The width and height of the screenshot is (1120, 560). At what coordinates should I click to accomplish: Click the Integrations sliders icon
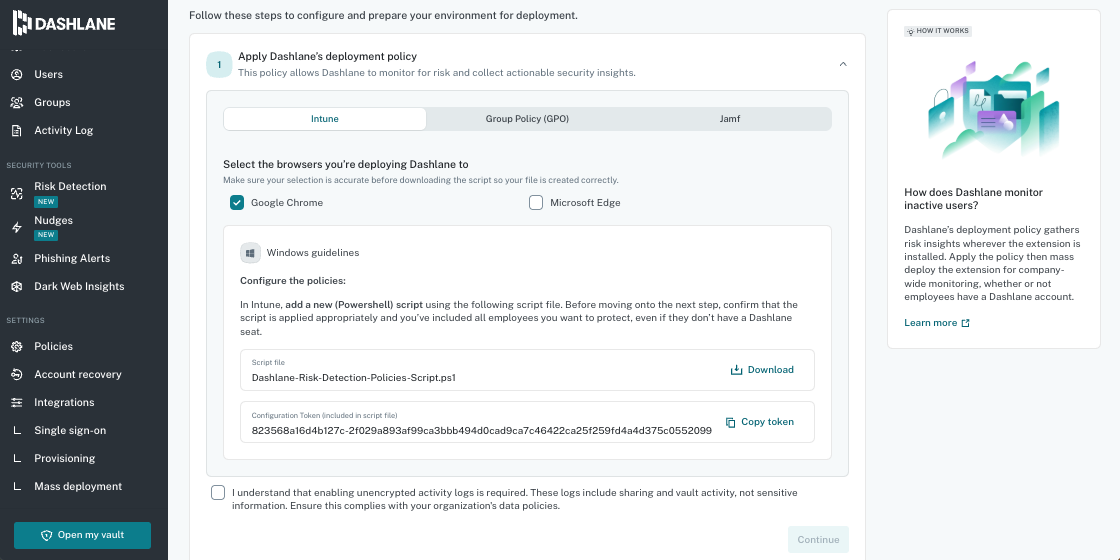[16, 402]
